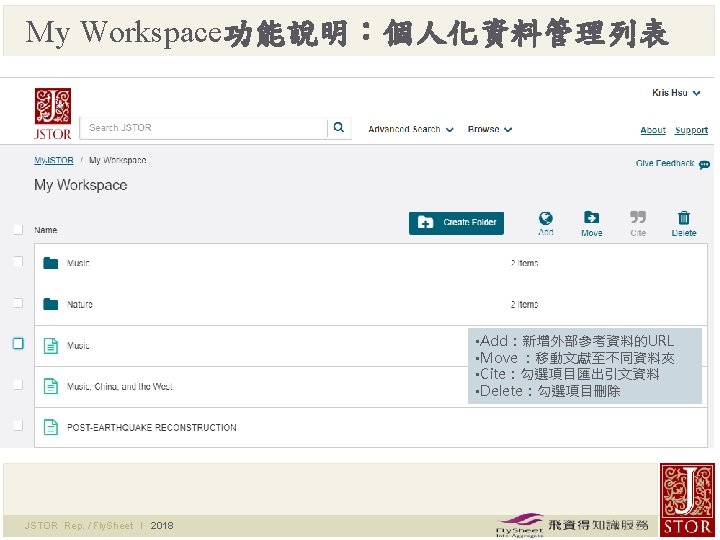The height and width of the screenshot is (540, 720).
Task: Open the Music folder name
Action: (78, 263)
